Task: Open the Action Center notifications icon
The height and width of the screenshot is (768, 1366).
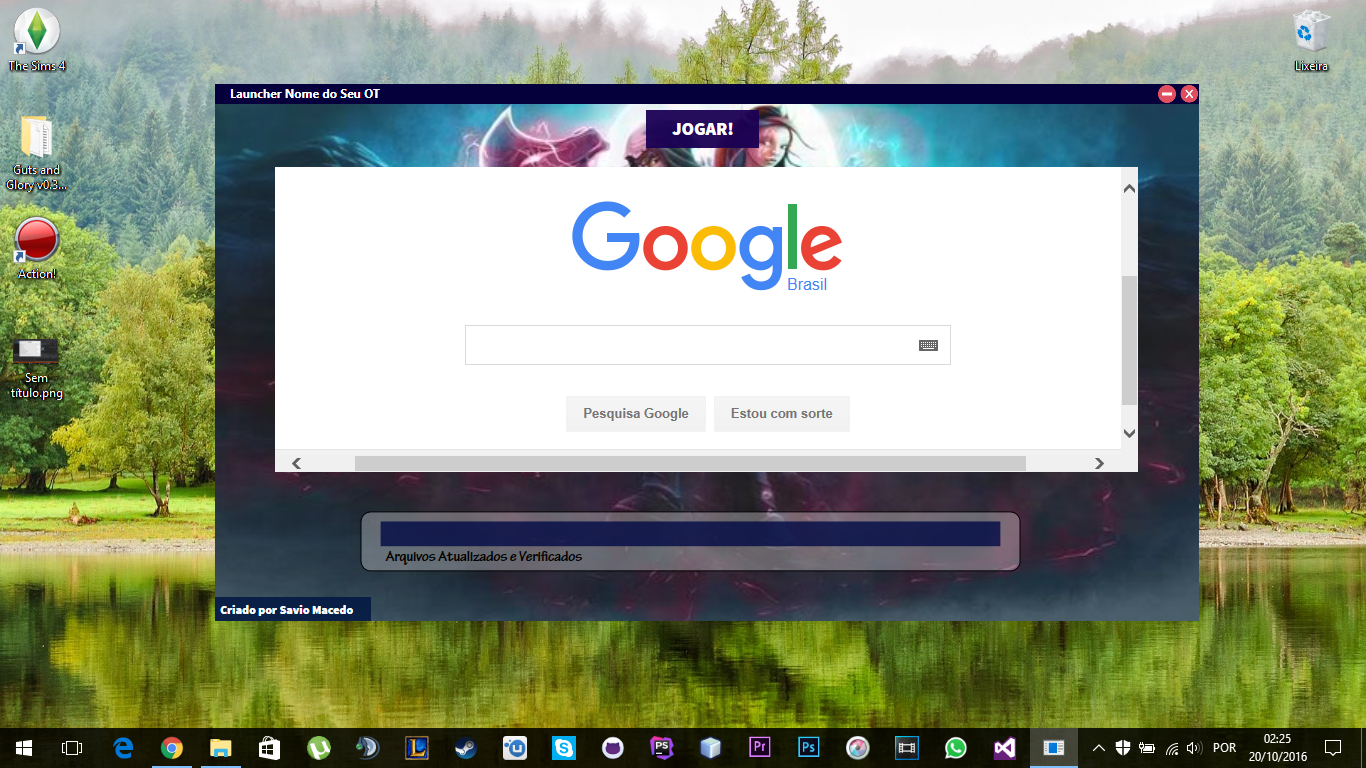Action: click(x=1333, y=747)
